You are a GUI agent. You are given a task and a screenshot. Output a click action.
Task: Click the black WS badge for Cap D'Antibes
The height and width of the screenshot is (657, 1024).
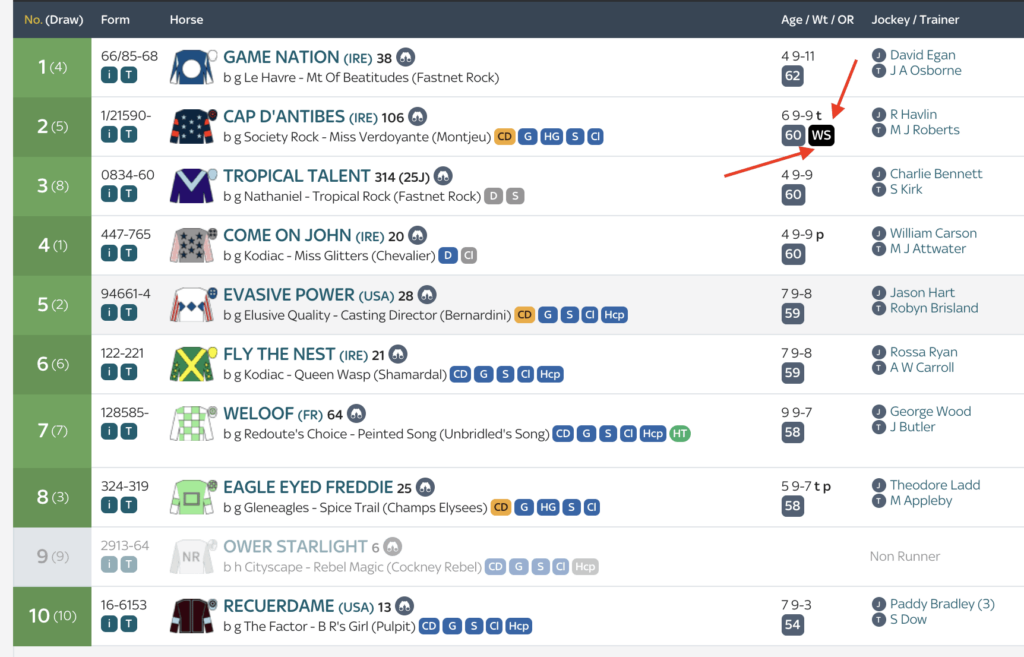coord(821,135)
